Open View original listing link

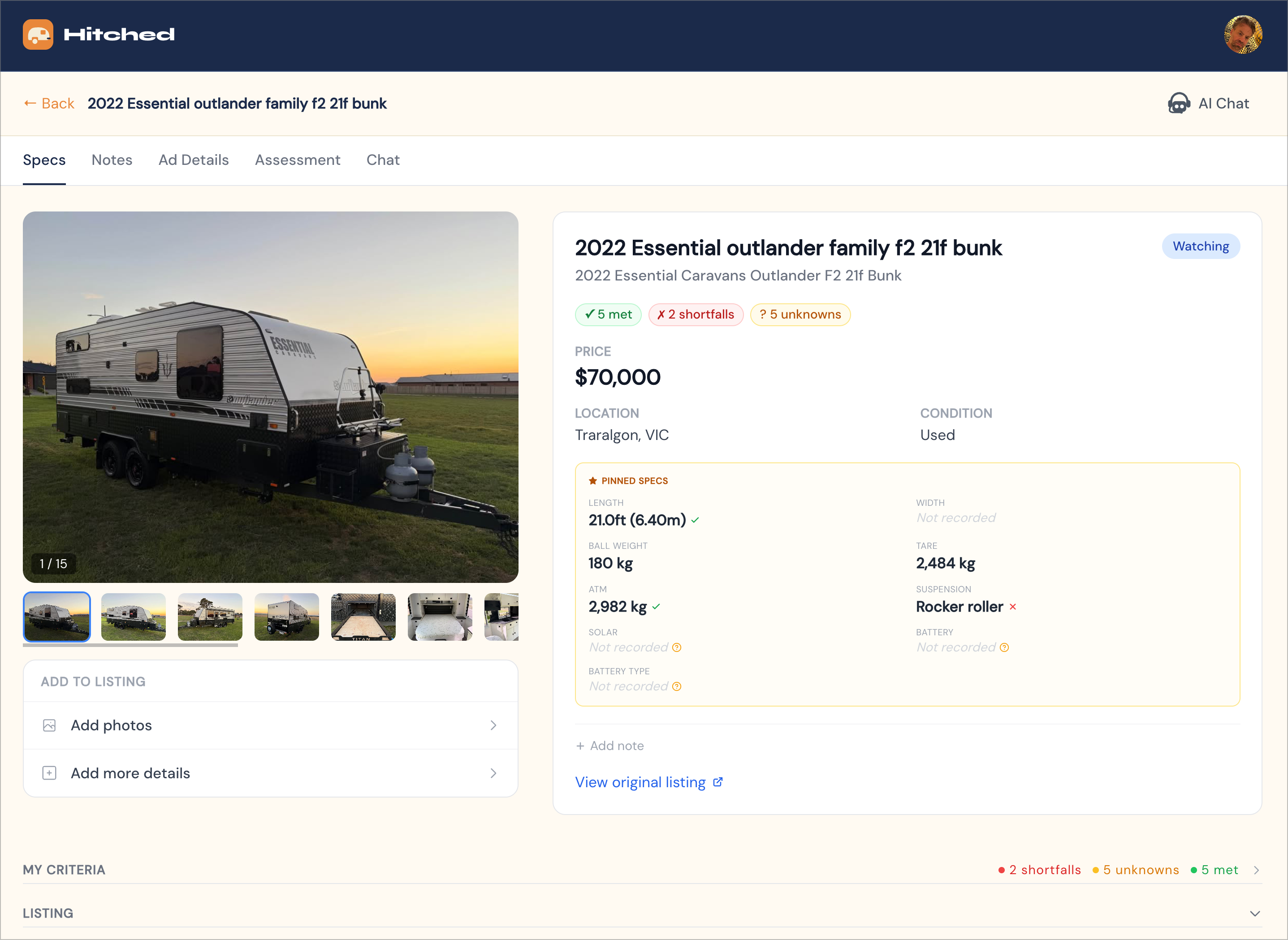pyautogui.click(x=649, y=782)
